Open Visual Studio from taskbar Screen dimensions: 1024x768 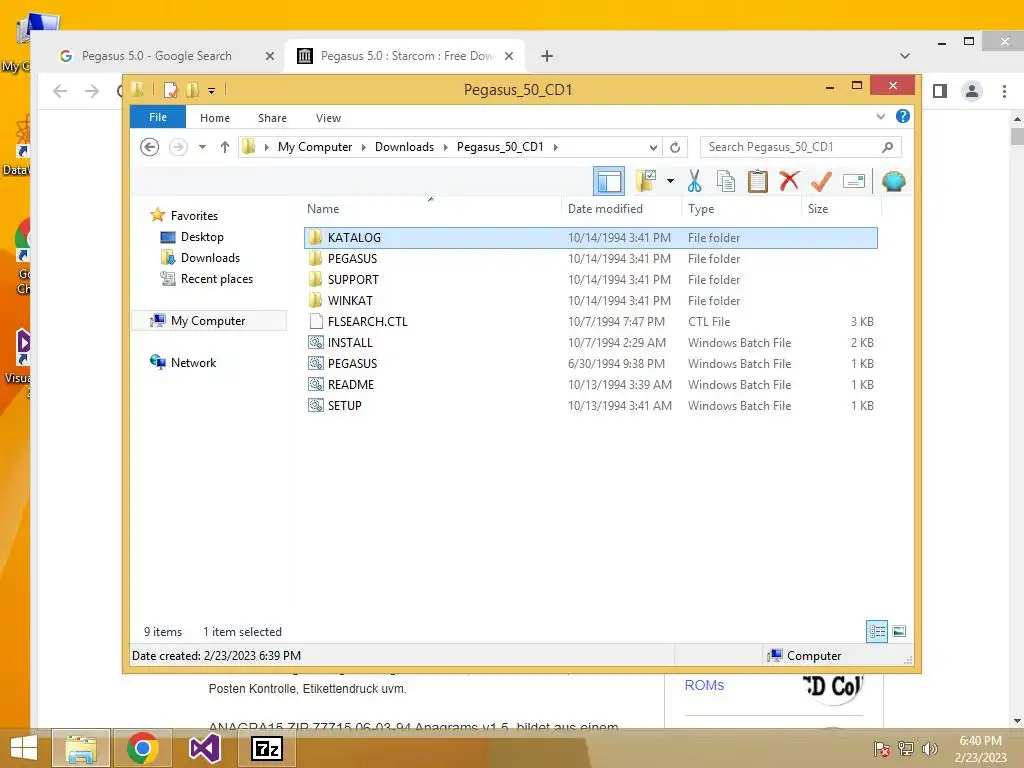[x=204, y=748]
